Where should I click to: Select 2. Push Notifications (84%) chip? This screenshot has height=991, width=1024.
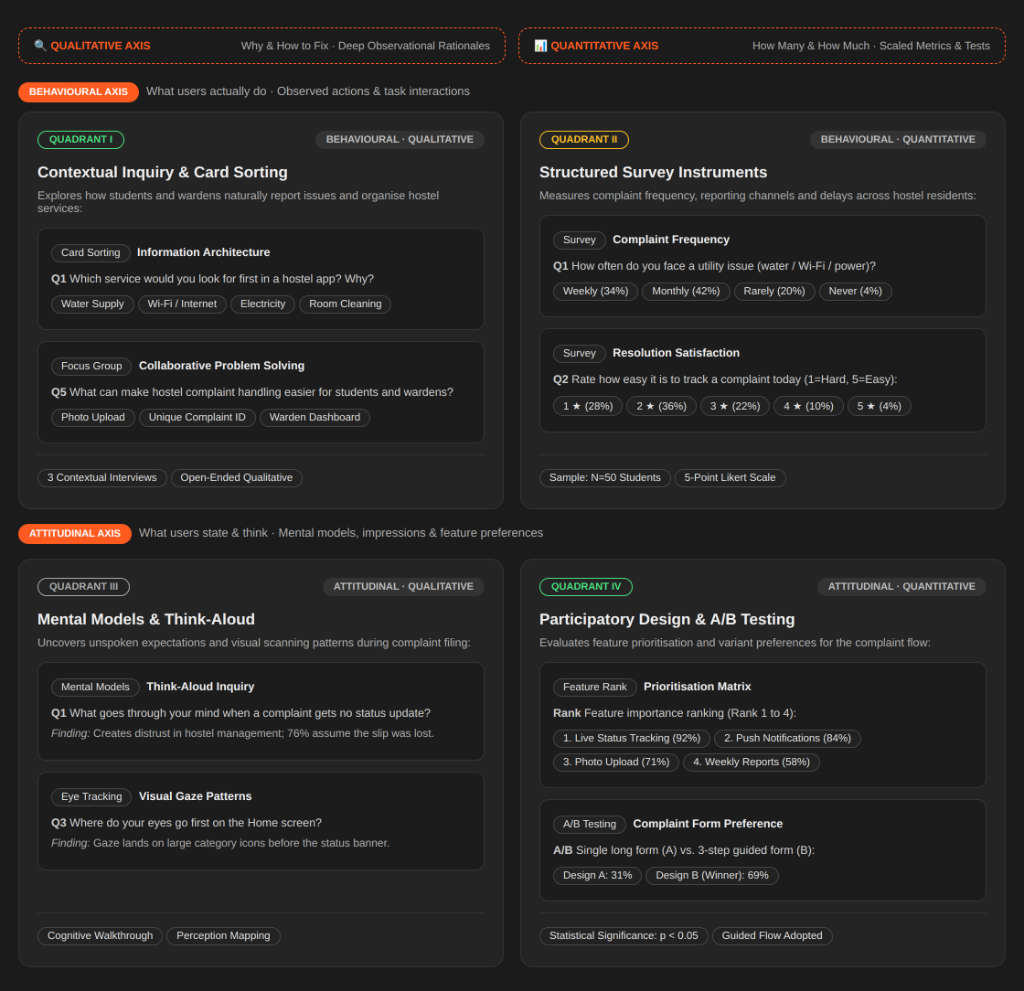(x=788, y=739)
